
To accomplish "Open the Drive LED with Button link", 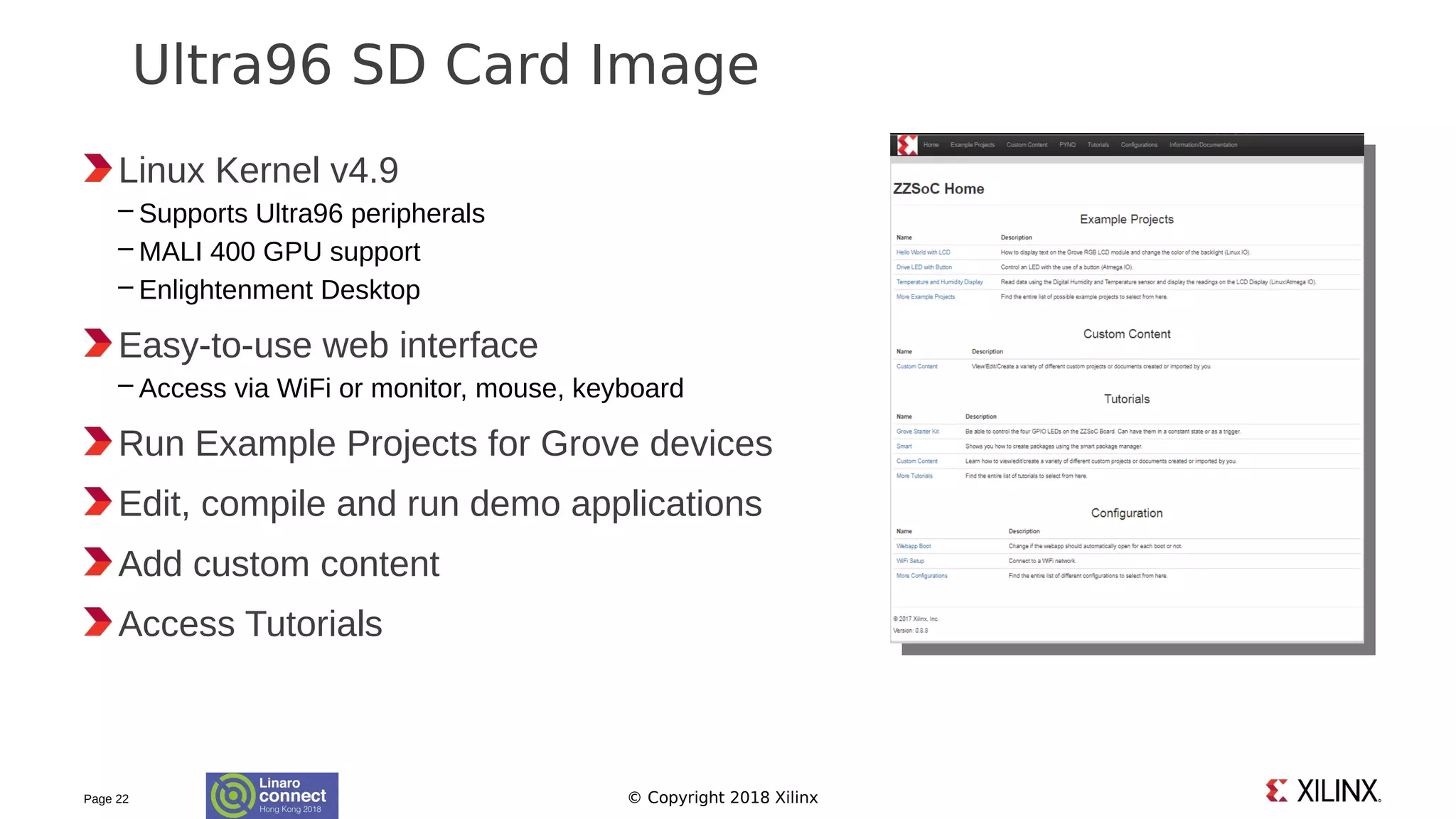I will click(924, 267).
